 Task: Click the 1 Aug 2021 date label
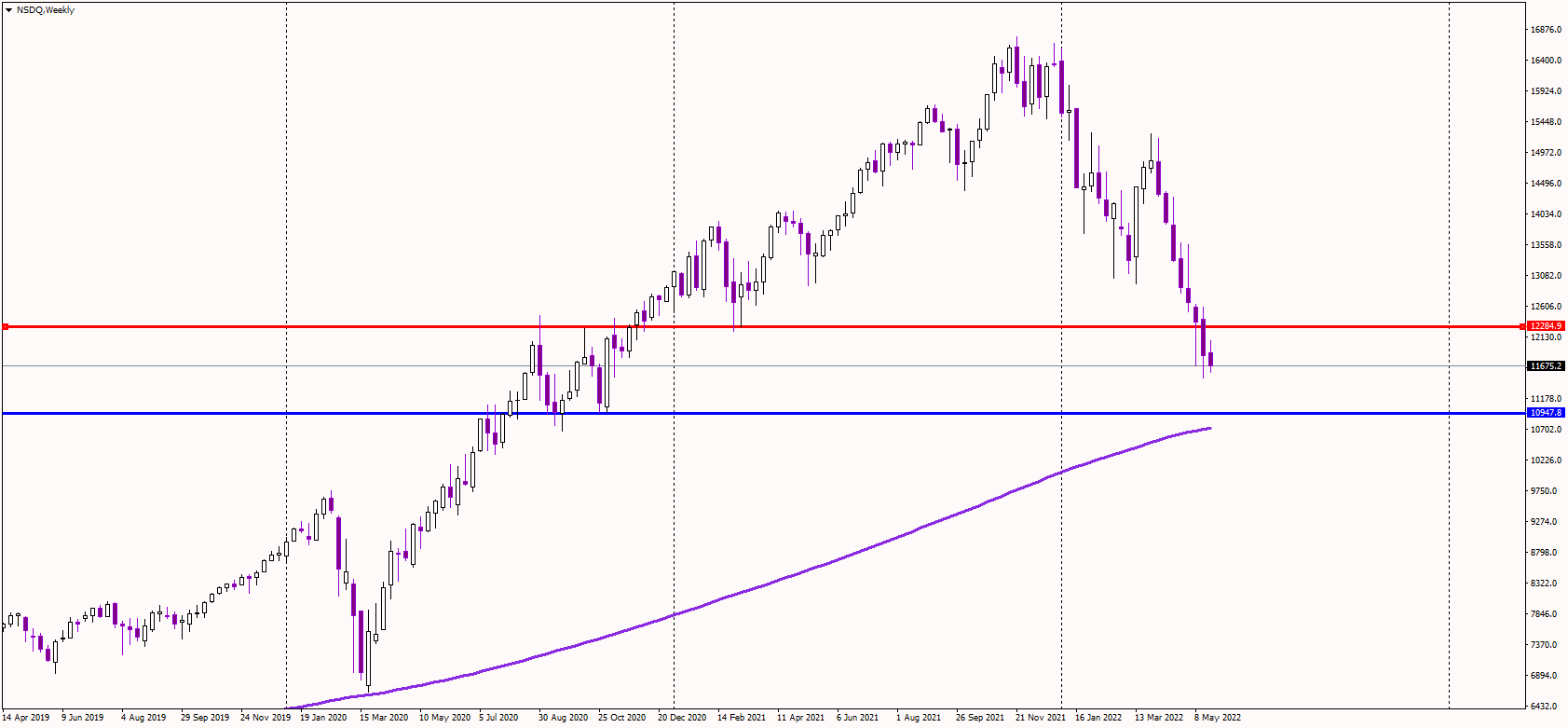pos(919,718)
